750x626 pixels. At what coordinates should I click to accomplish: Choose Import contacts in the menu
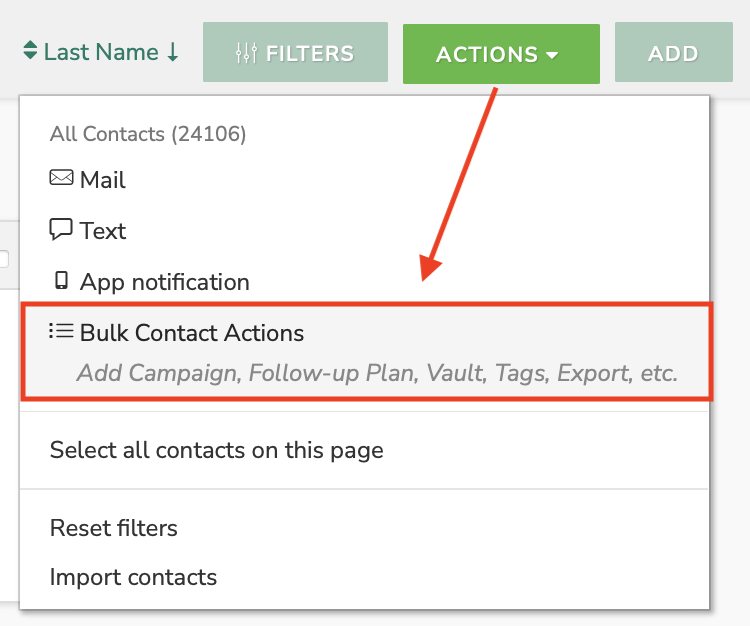(x=133, y=577)
